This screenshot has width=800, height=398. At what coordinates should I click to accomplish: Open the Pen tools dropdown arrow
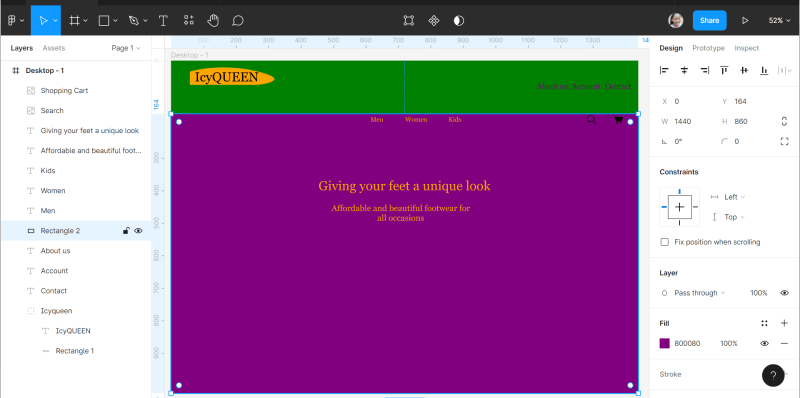tap(145, 20)
